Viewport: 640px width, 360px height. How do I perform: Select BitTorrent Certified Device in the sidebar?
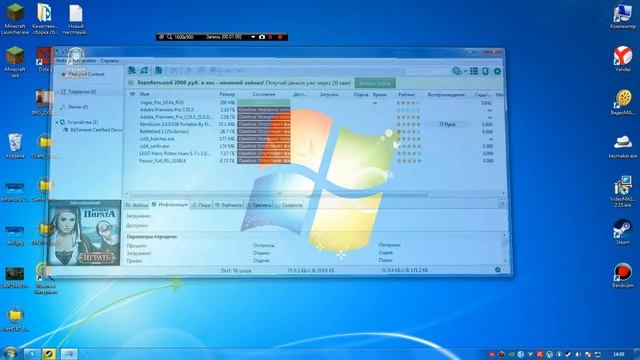tap(94, 130)
